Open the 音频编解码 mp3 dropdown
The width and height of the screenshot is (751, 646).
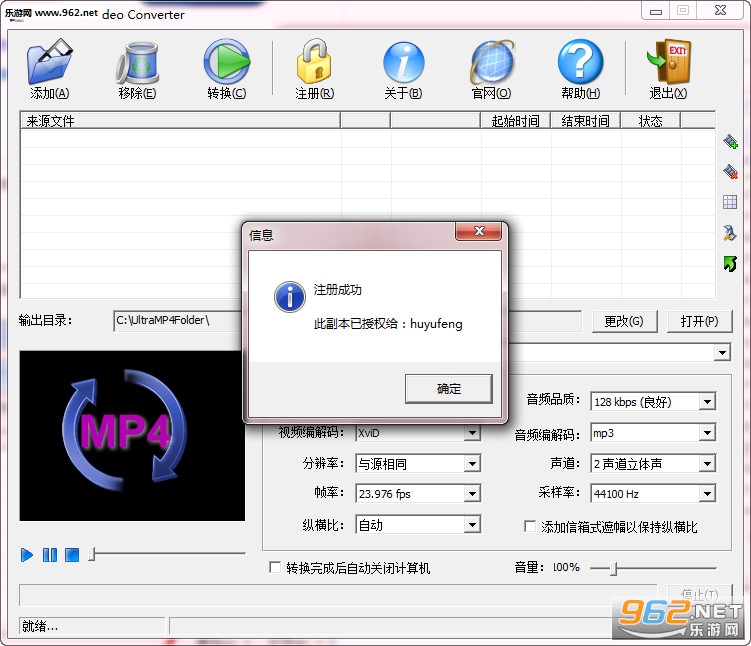[x=707, y=433]
